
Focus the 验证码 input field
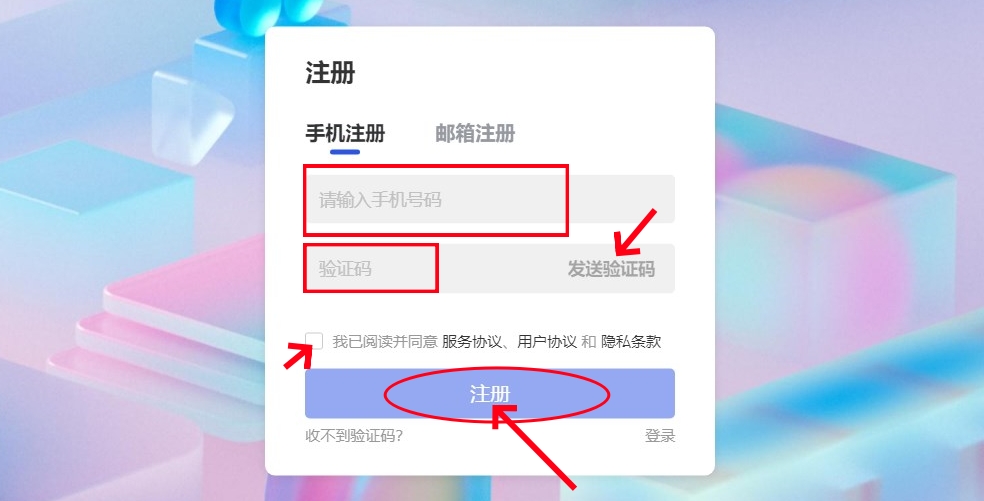433,269
